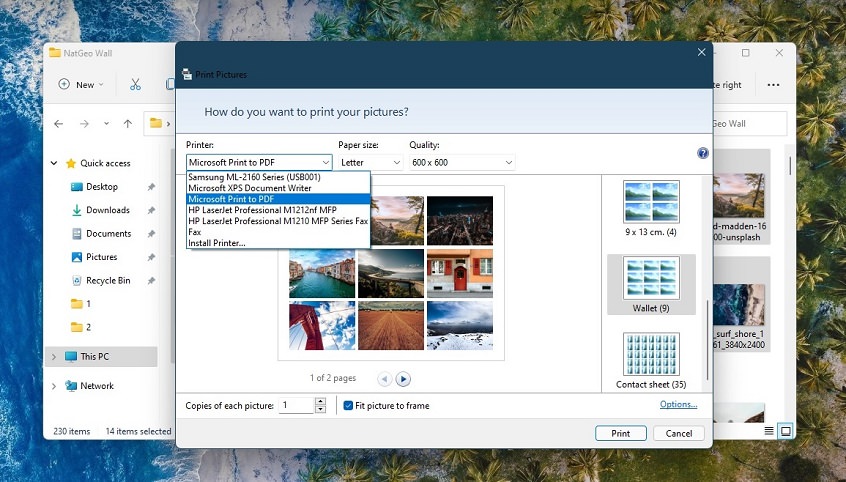
Task: Decrease copies with the down stepper arrow
Action: (x=320, y=409)
